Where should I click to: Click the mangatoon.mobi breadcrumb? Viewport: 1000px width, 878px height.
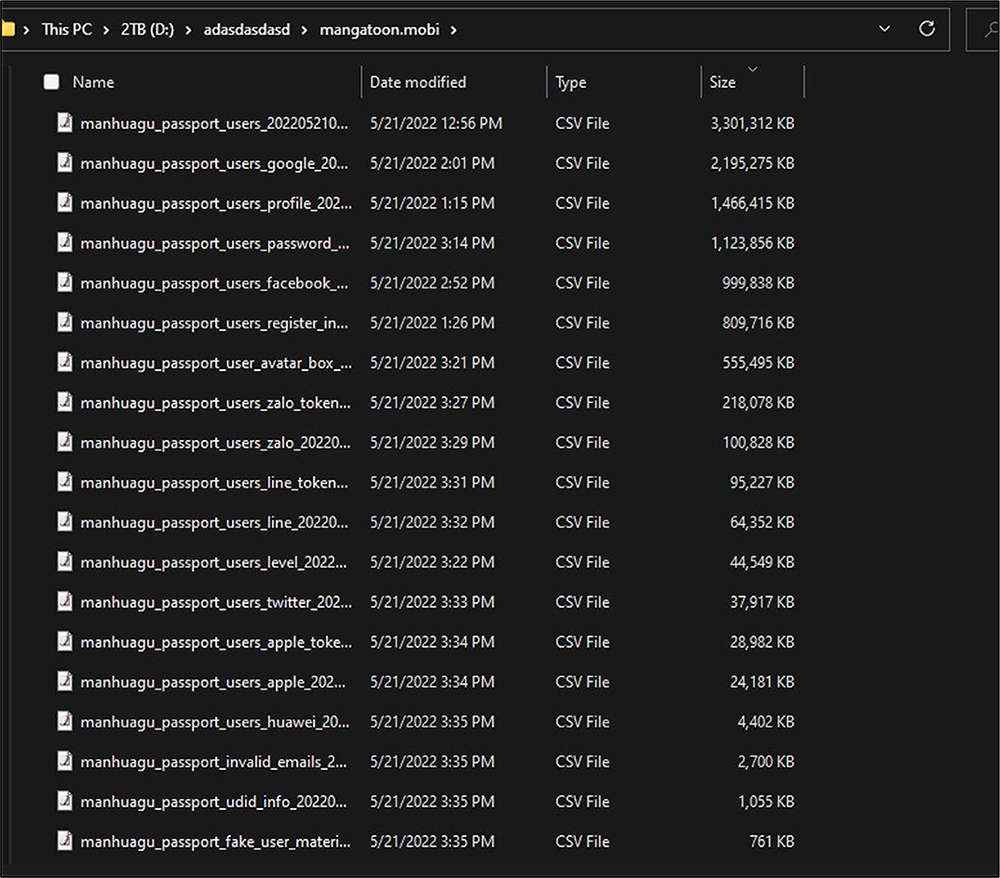click(379, 29)
